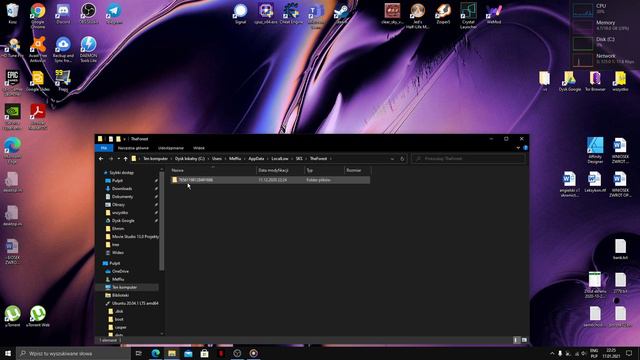The width and height of the screenshot is (640, 360).
Task: Open Mail app on the taskbar
Action: coord(188,353)
